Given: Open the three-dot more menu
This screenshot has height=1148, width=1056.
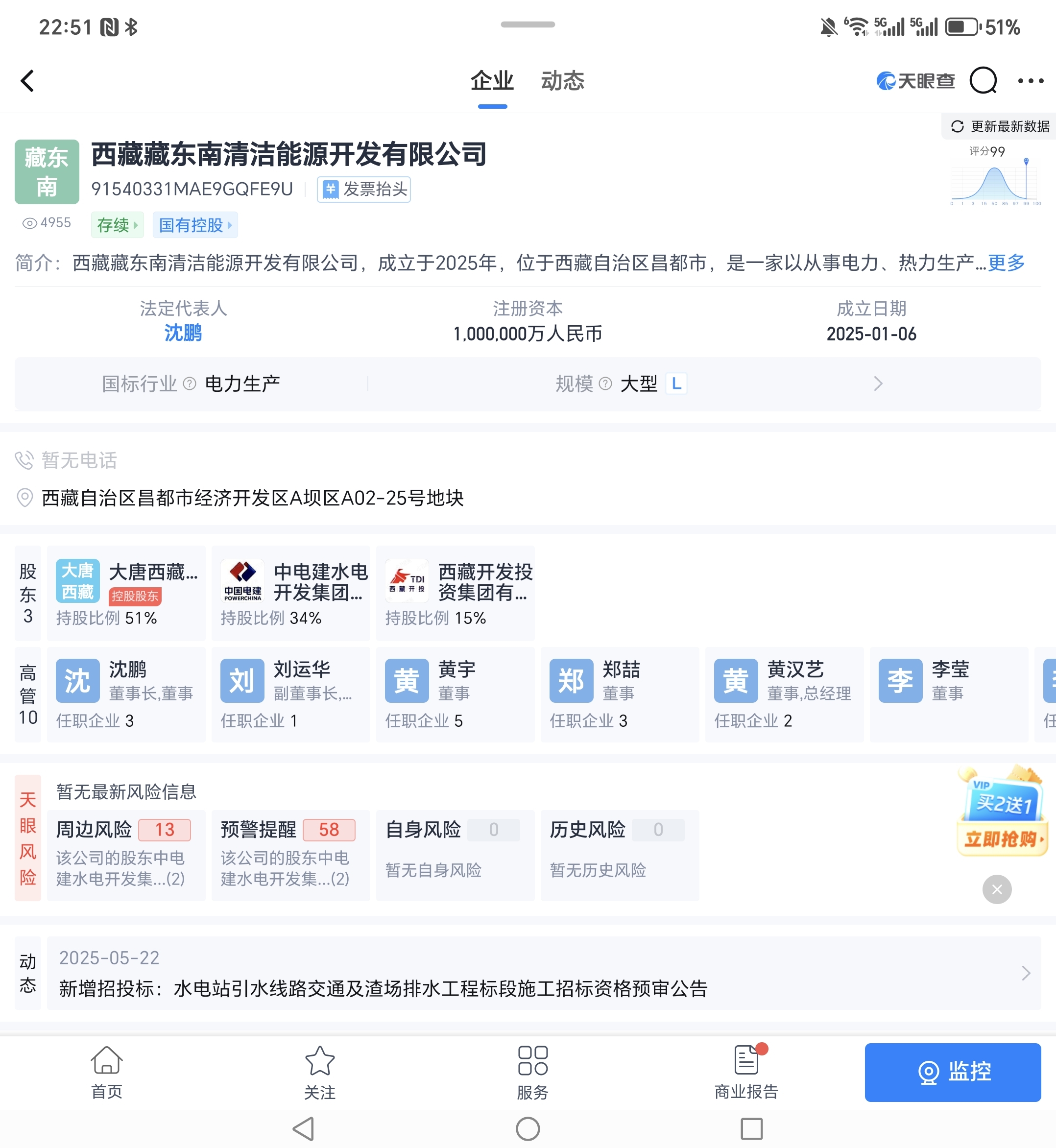Looking at the screenshot, I should (x=1031, y=81).
